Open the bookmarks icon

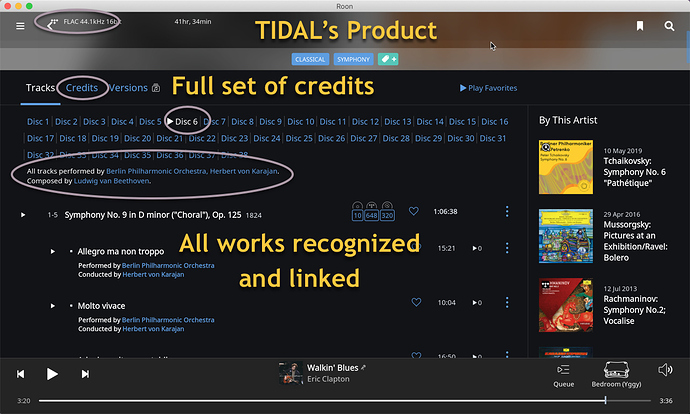coord(640,26)
